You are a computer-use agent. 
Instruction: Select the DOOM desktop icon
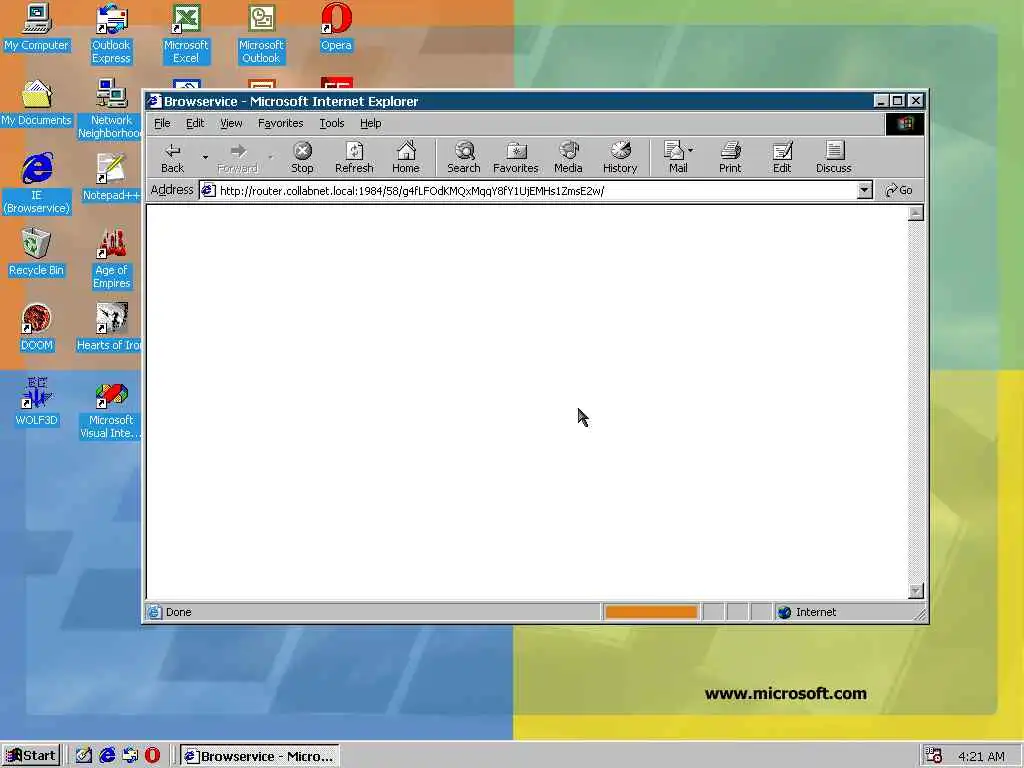(36, 328)
